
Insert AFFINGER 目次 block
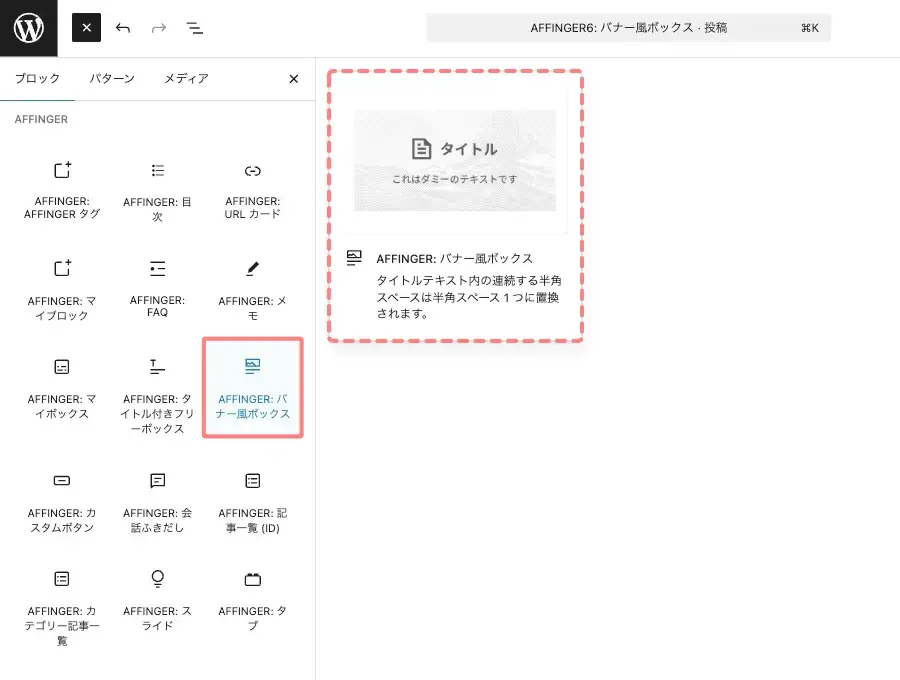click(x=157, y=190)
